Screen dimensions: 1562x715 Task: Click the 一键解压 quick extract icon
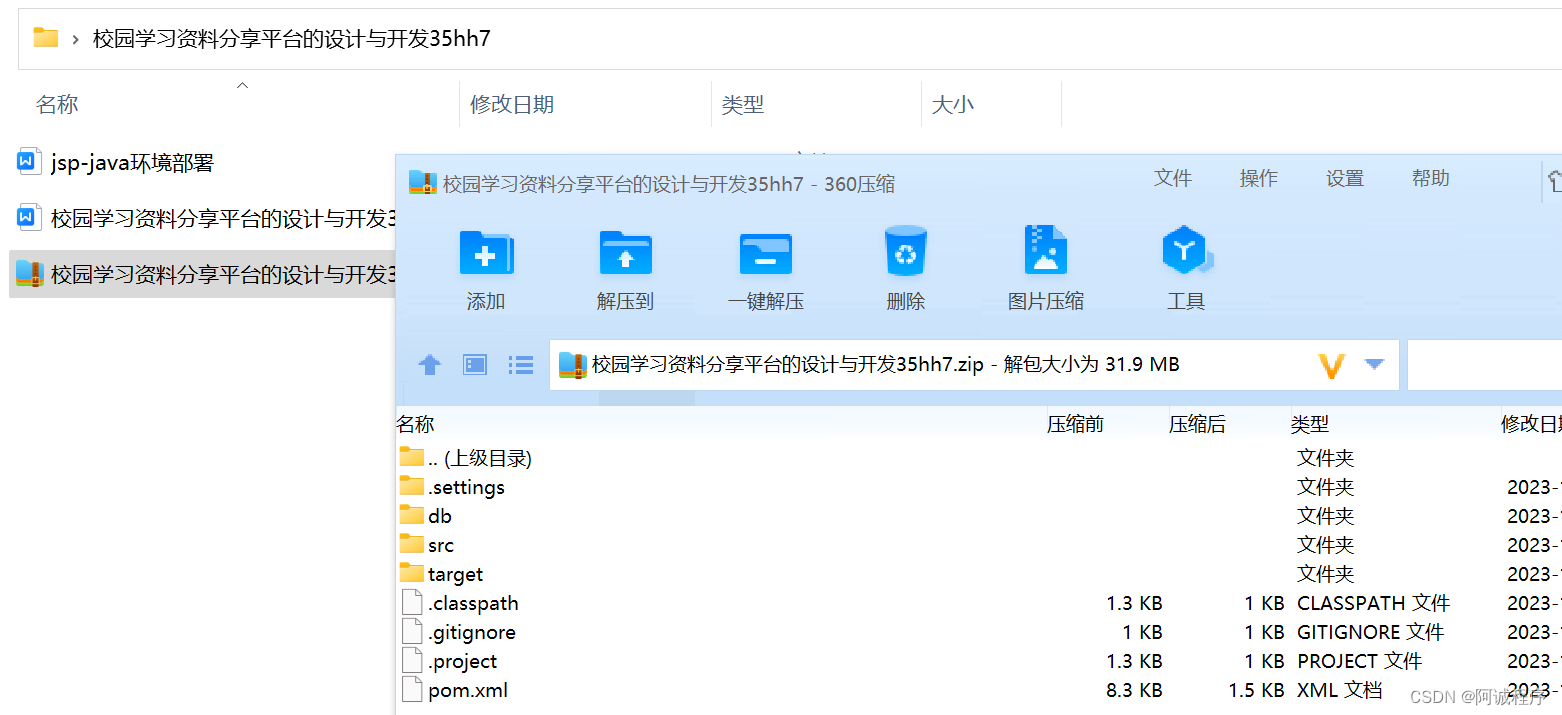[x=766, y=268]
